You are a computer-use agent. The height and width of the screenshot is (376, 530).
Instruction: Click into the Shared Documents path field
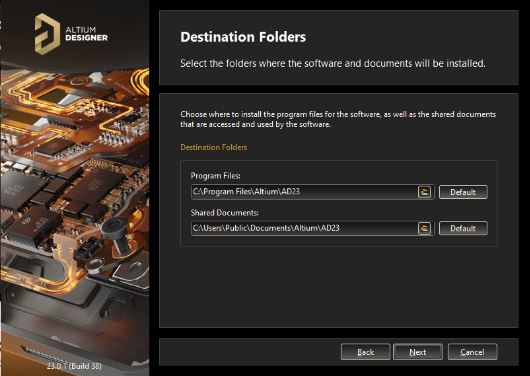[304, 228]
